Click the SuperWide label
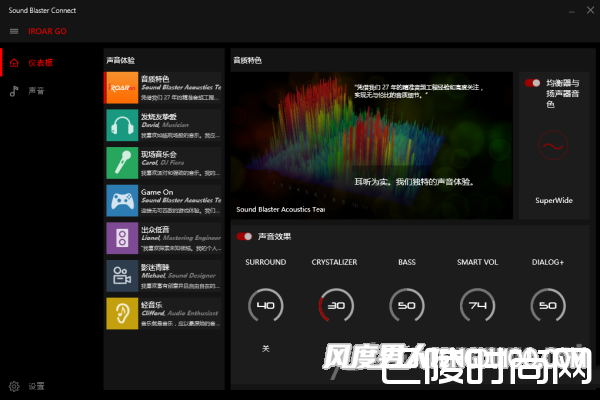 [554, 201]
